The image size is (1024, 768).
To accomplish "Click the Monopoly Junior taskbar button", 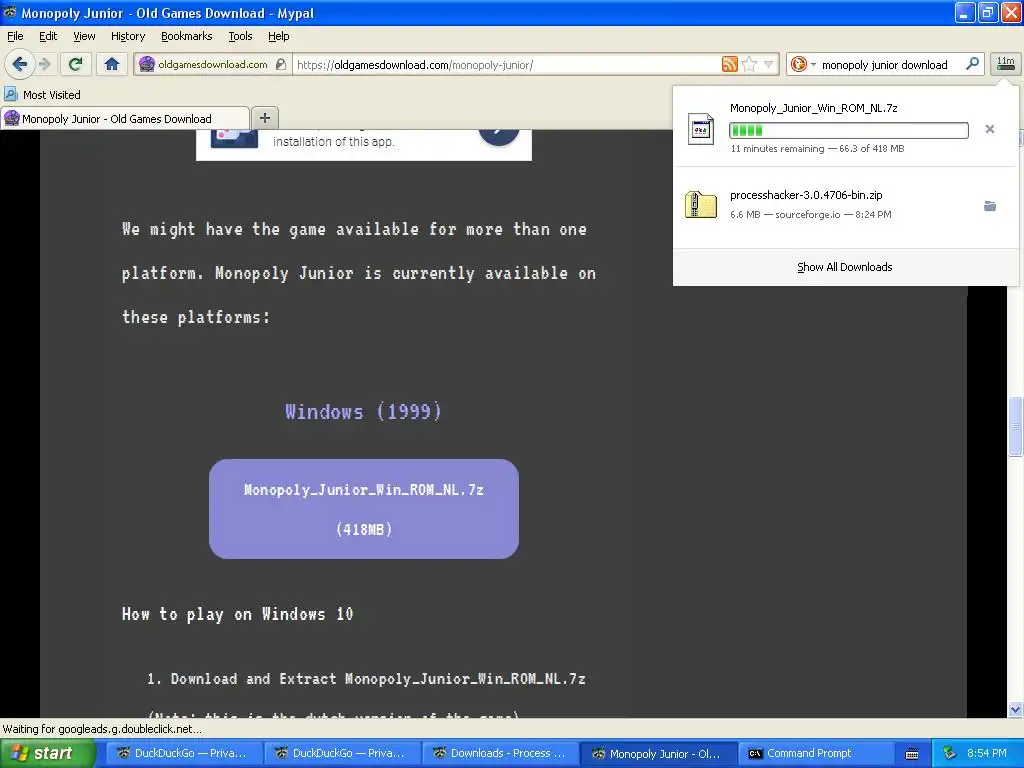I will click(657, 754).
